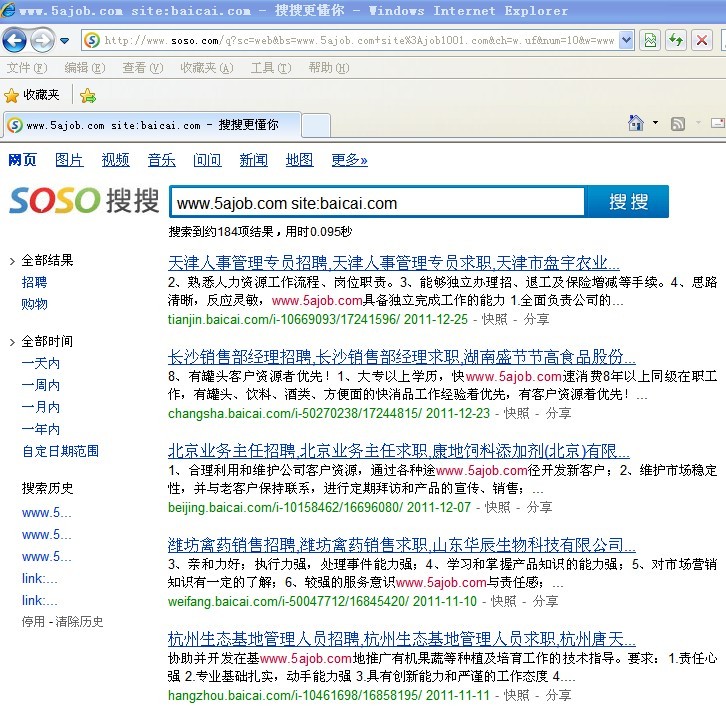
Task: Expand the address bar URL dropdown
Action: tap(627, 40)
